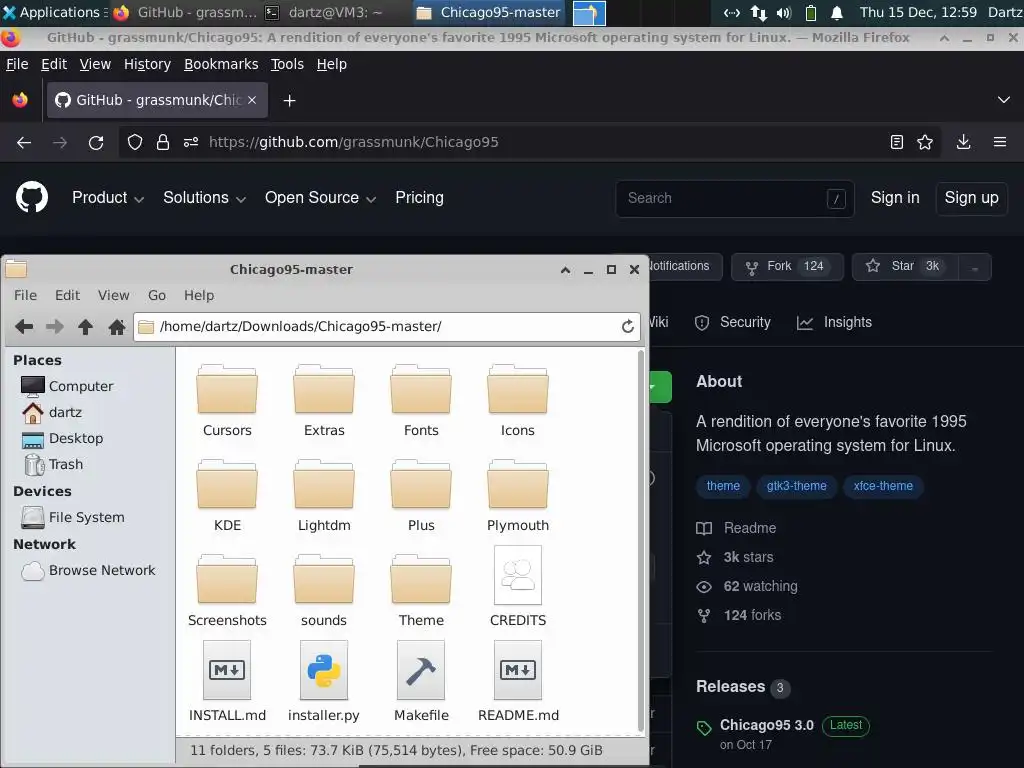This screenshot has height=768, width=1024.
Task: Select the README.md markdown file
Action: click(518, 682)
